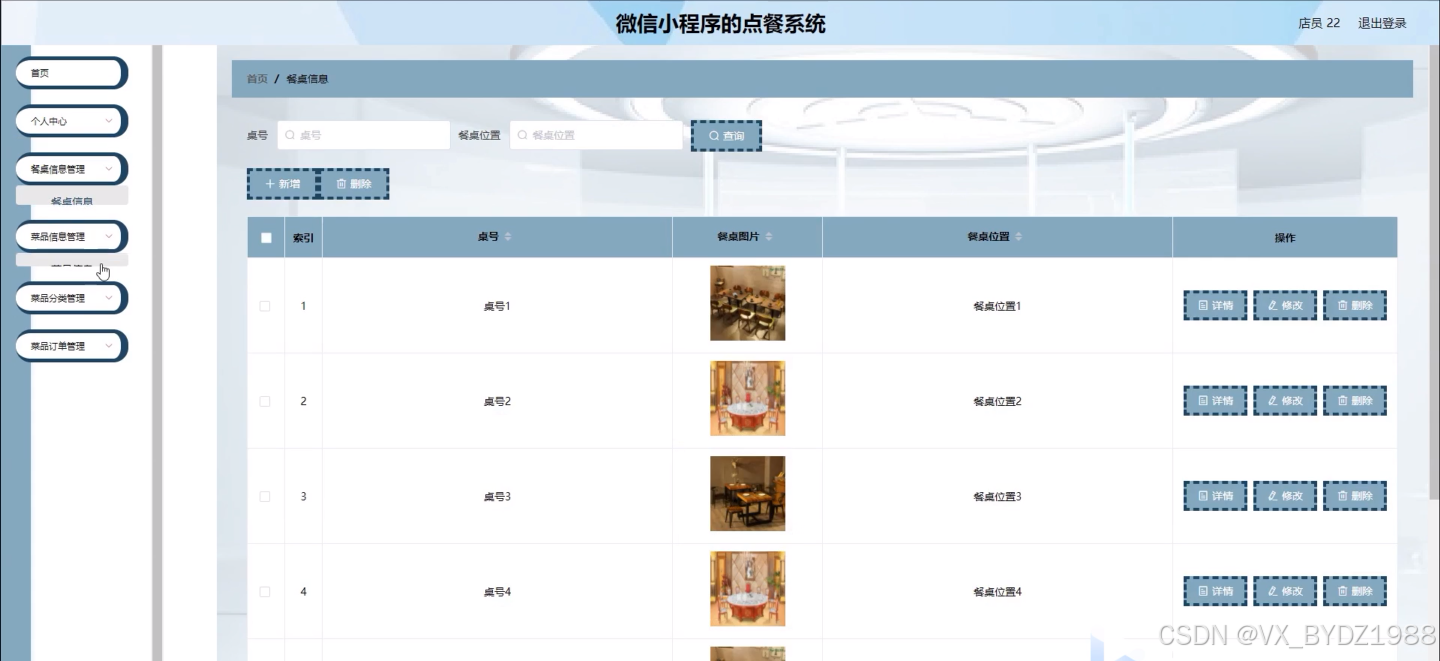Add a new table with 新增
1440x661 pixels.
tap(282, 184)
